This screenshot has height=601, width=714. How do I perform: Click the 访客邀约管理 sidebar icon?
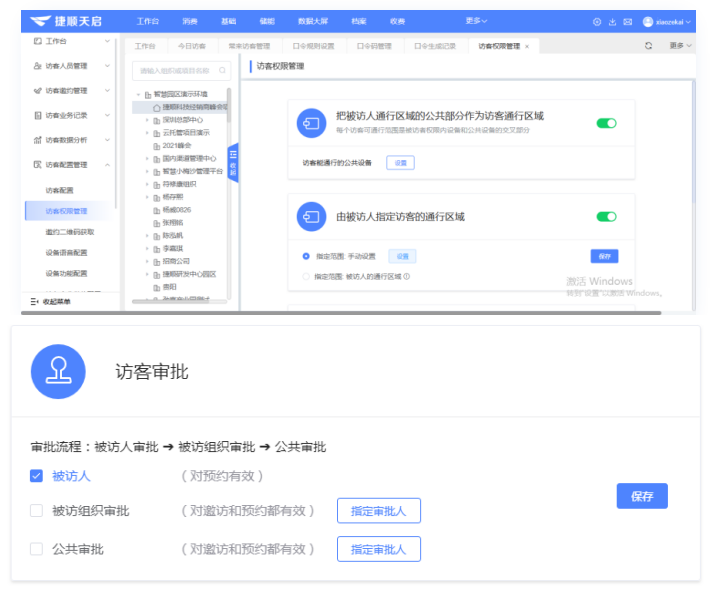[x=37, y=91]
